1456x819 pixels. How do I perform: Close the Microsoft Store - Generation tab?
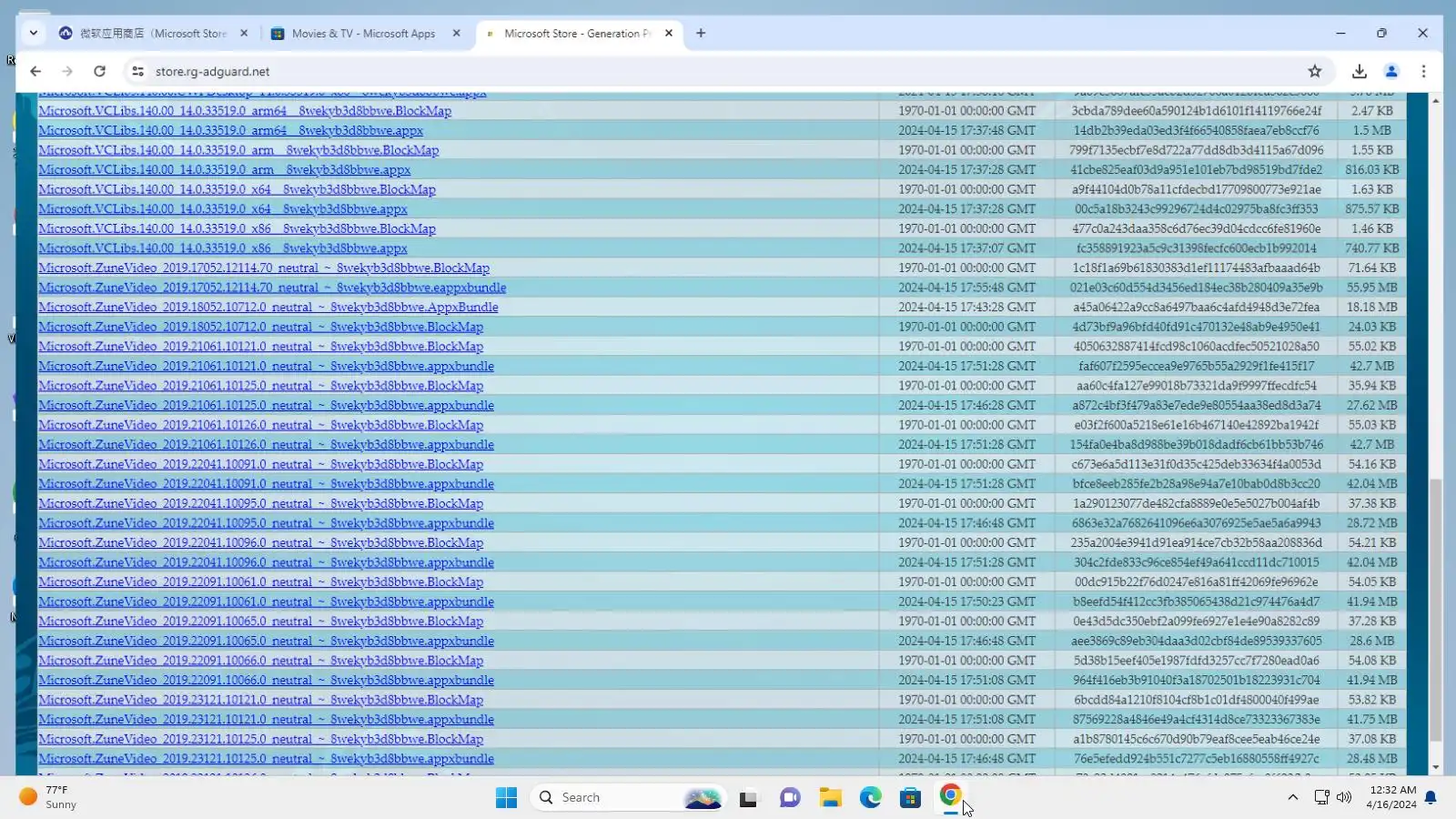click(x=669, y=33)
